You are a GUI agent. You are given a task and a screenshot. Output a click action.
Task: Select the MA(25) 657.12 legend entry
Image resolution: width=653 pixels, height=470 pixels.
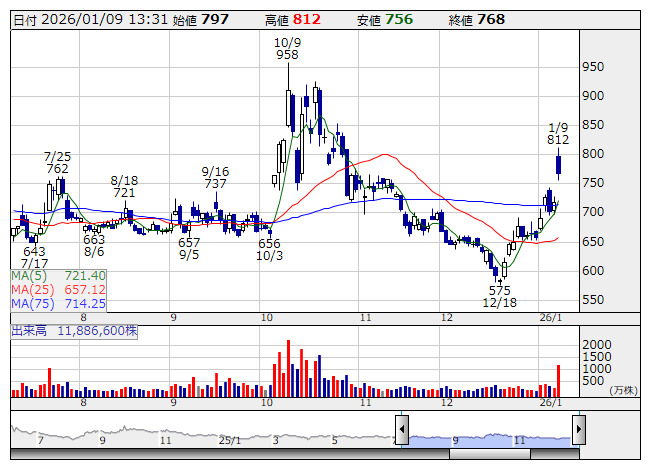(58, 289)
